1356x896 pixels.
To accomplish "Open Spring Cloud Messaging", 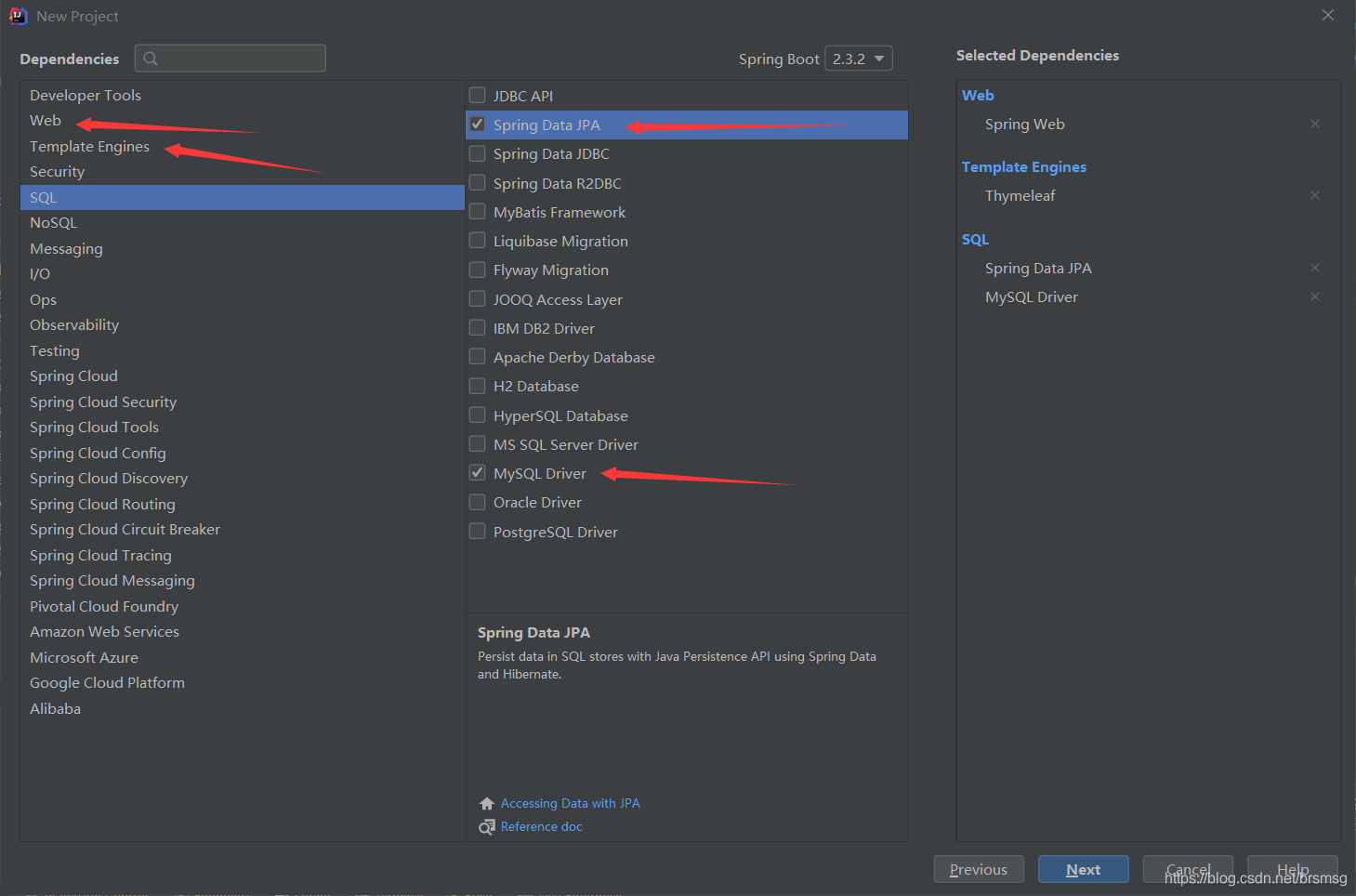I will click(x=243, y=581).
